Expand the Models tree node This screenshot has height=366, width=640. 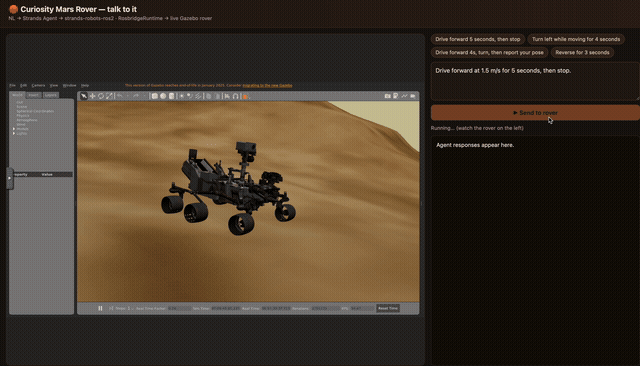click(14, 129)
